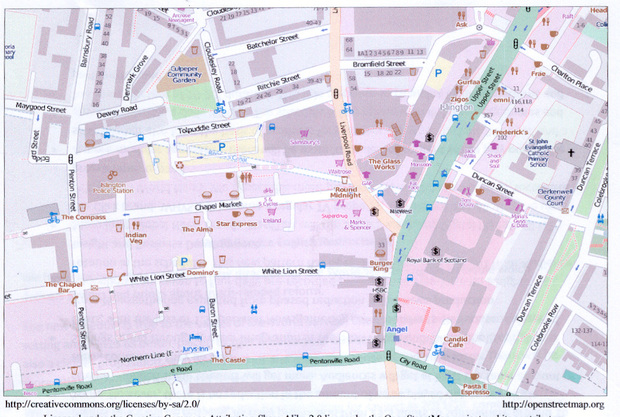Image resolution: width=620 pixels, height=417 pixels.
Task: Click the Barnsbury Road label
Action: (87, 42)
